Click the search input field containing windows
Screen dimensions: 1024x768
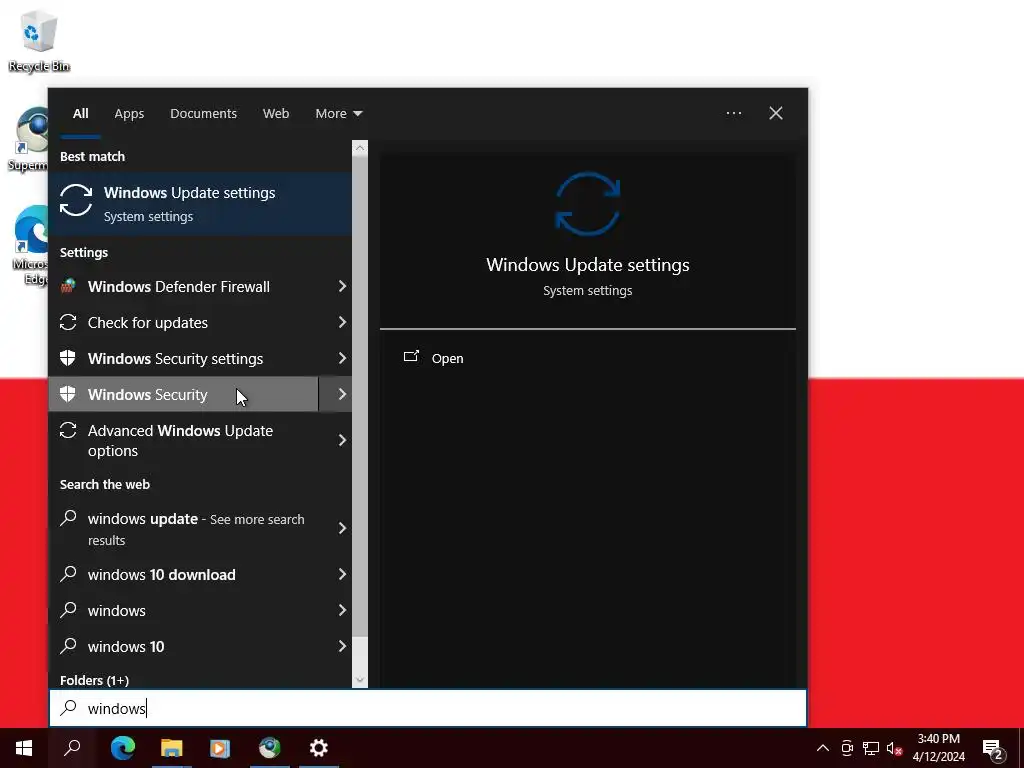tap(428, 708)
